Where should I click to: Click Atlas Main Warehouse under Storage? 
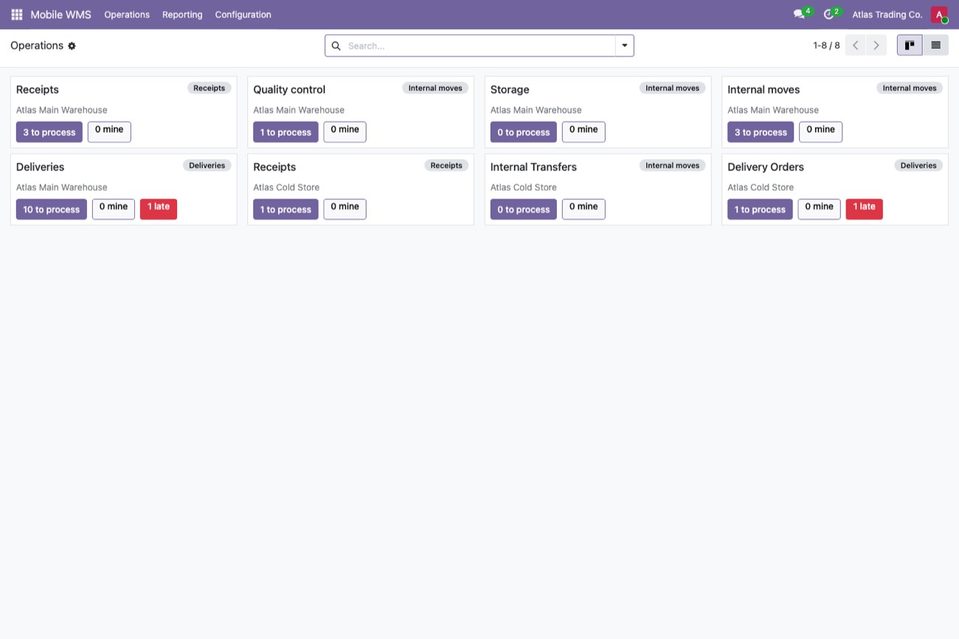(536, 110)
